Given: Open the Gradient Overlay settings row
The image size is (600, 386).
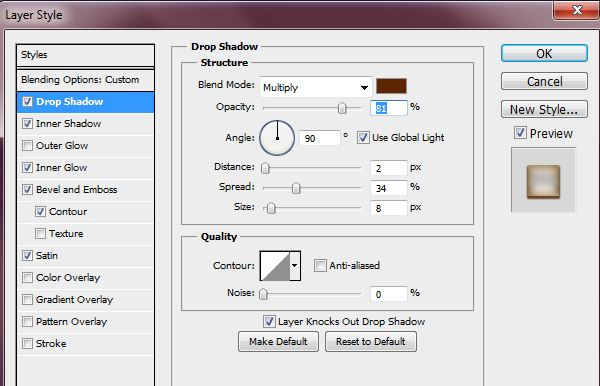Looking at the screenshot, I should 86,300.
